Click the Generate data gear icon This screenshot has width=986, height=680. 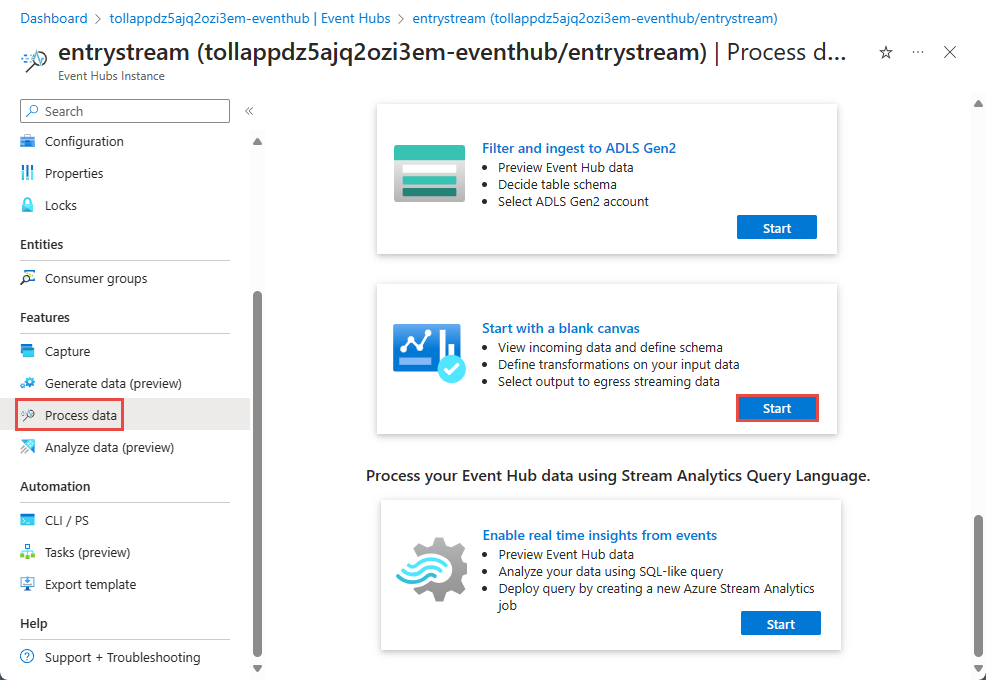28,384
